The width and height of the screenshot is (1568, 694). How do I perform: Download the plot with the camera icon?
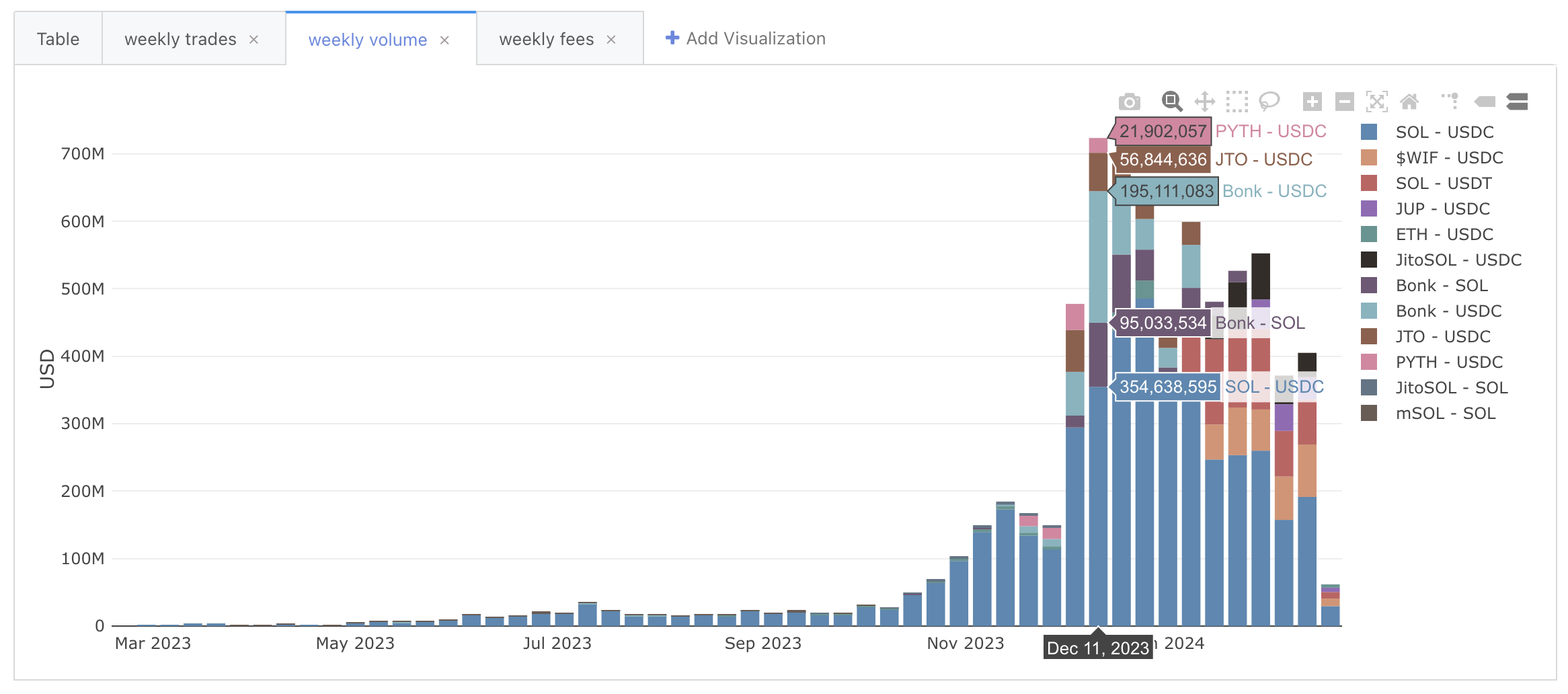1129,102
